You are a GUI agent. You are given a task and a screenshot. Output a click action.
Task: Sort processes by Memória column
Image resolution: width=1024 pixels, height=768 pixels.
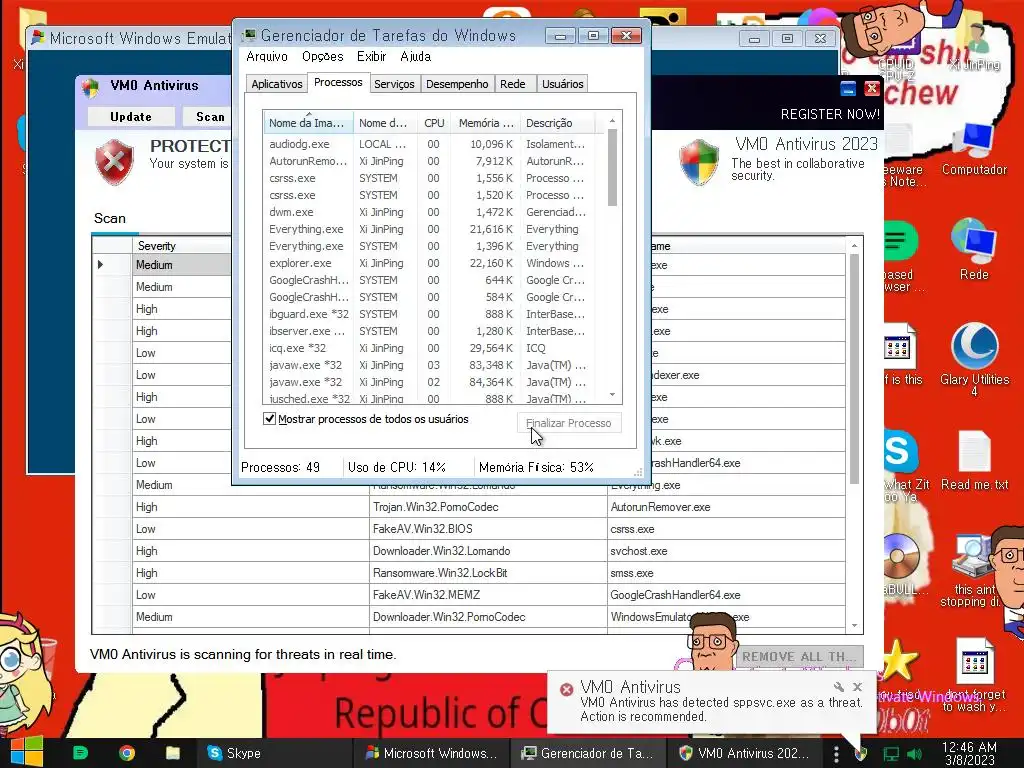click(485, 123)
